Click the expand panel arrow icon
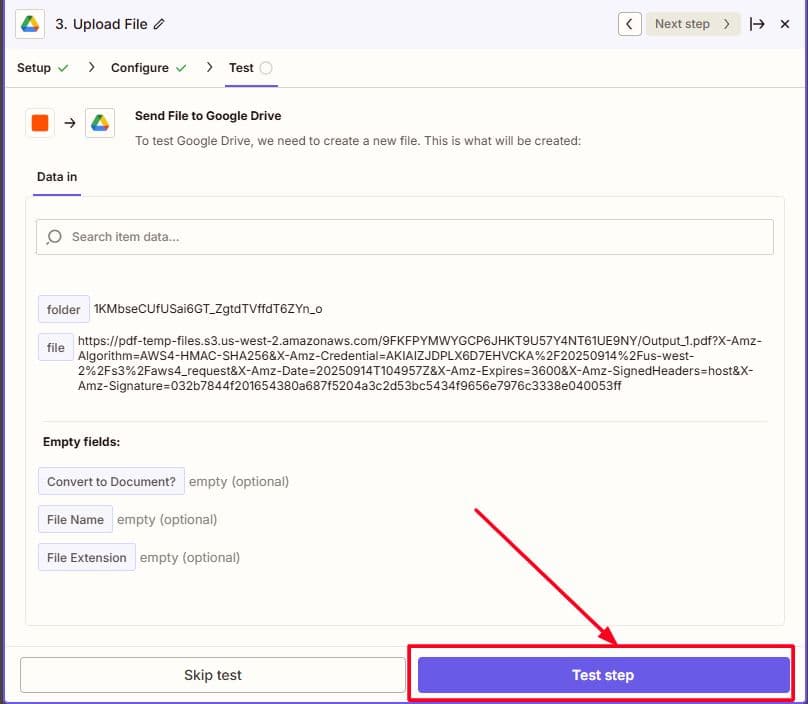 (757, 24)
